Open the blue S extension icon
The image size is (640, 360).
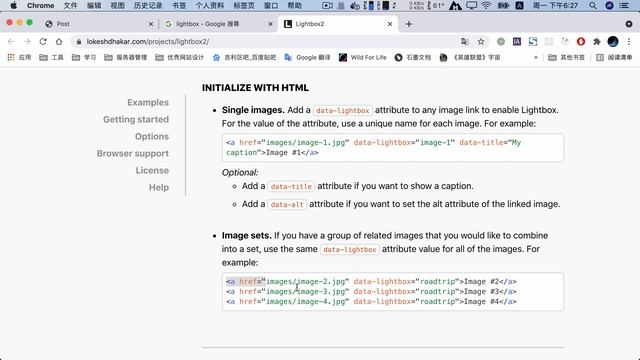(x=533, y=42)
